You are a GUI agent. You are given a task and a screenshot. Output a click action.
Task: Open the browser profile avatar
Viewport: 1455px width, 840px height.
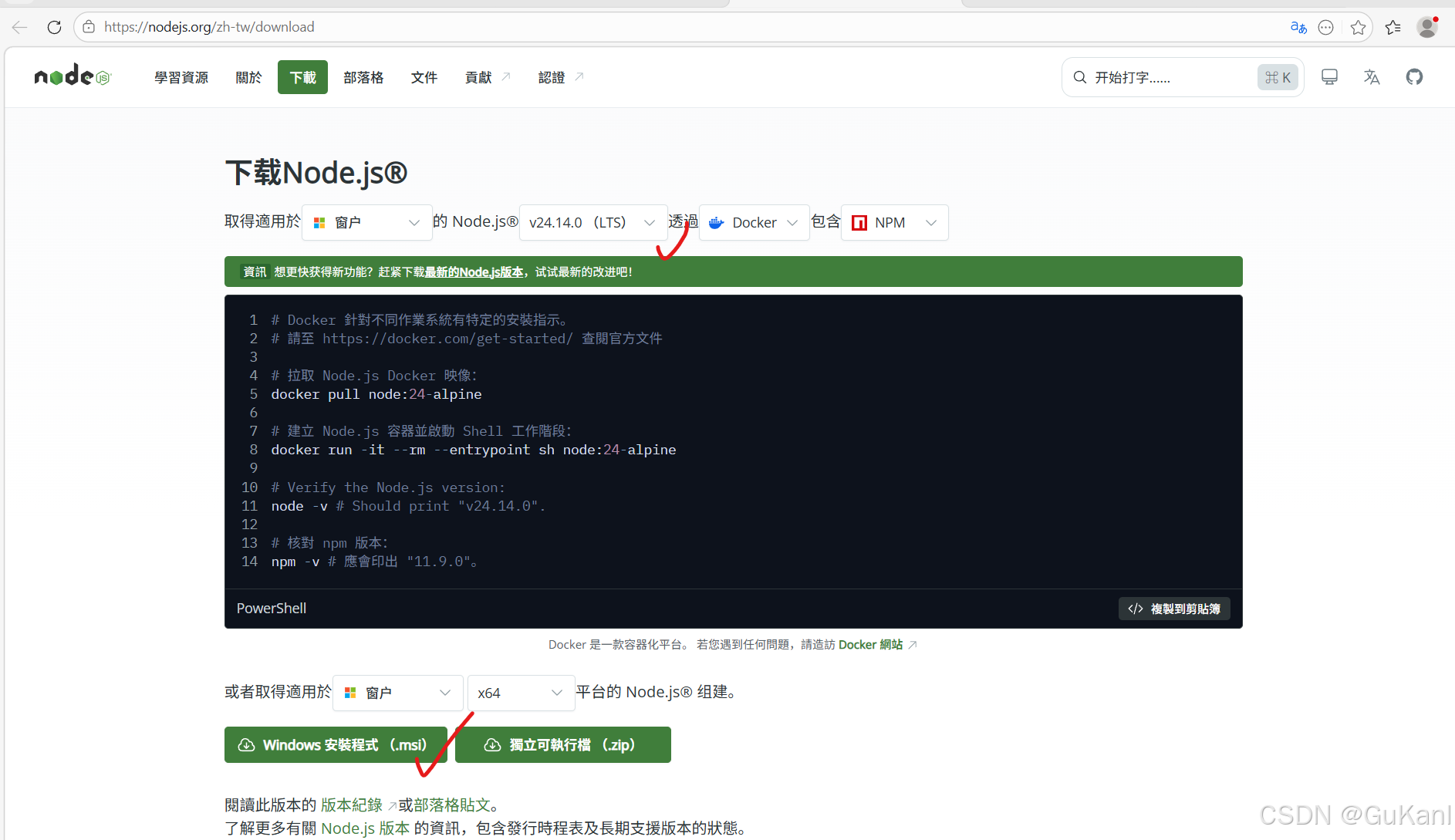1427,27
